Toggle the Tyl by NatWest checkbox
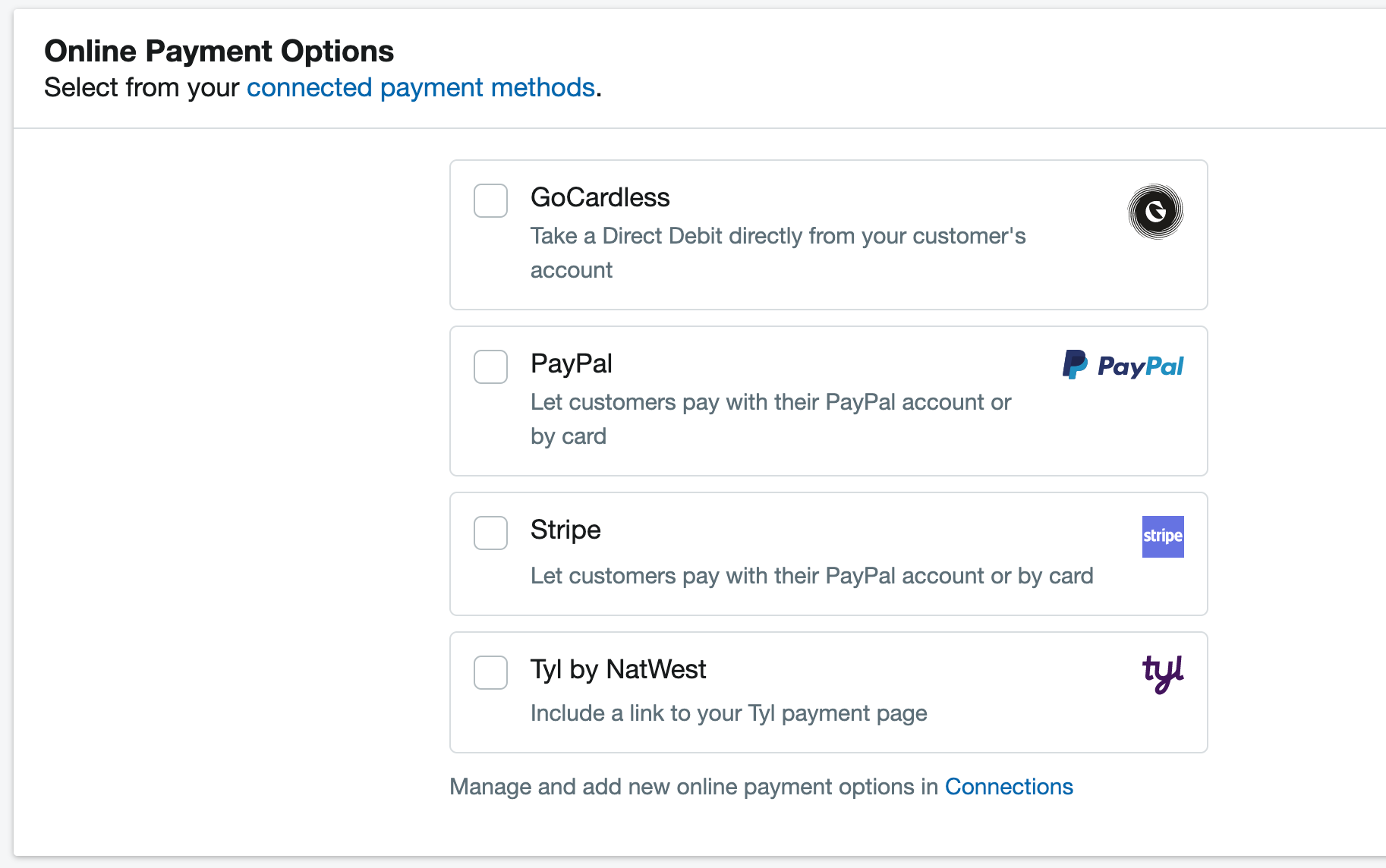The image size is (1386, 868). point(490,672)
